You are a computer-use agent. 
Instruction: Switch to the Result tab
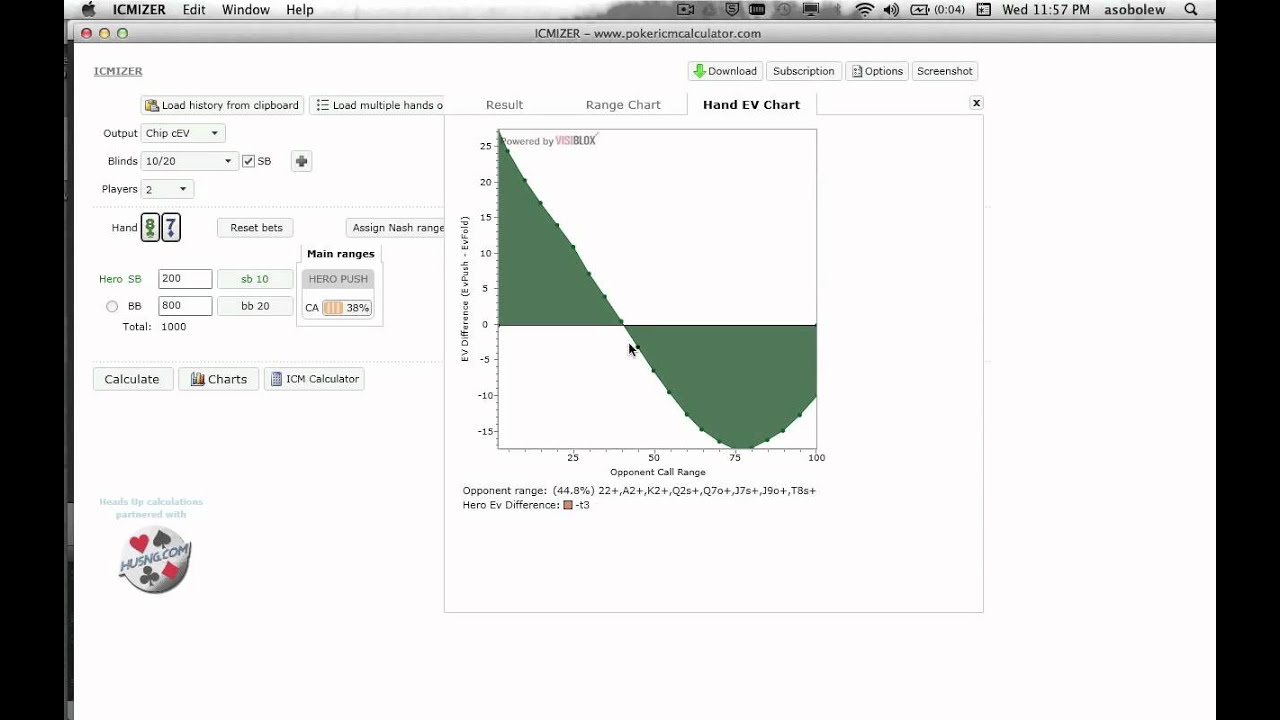(504, 104)
